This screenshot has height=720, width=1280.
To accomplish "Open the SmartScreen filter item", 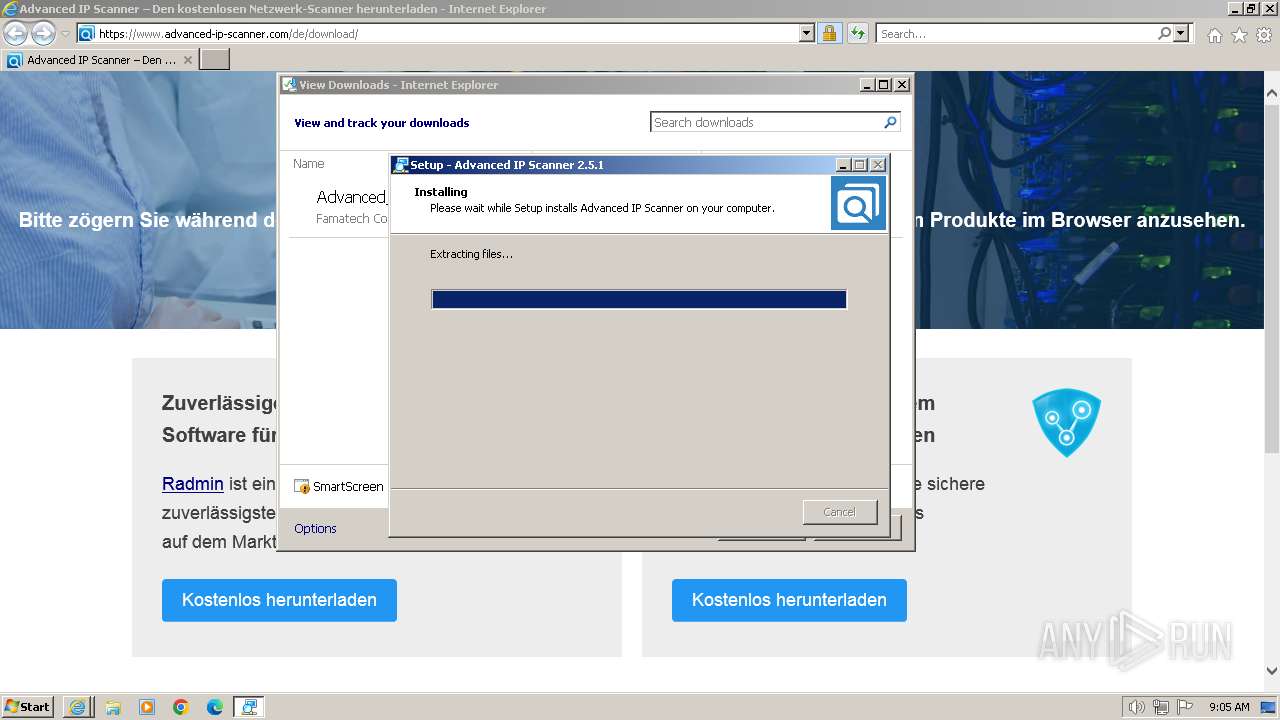I will [338, 487].
